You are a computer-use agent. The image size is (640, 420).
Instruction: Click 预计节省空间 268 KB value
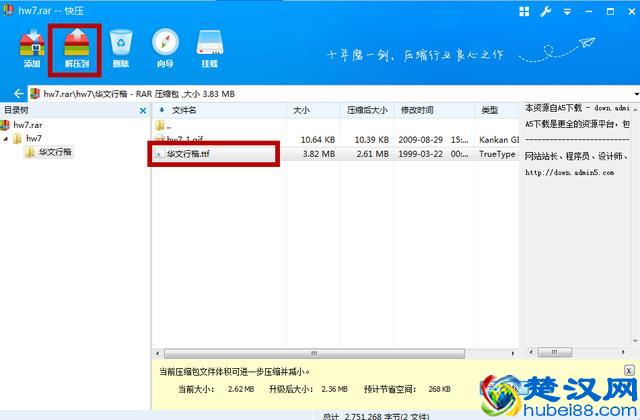[x=440, y=389]
